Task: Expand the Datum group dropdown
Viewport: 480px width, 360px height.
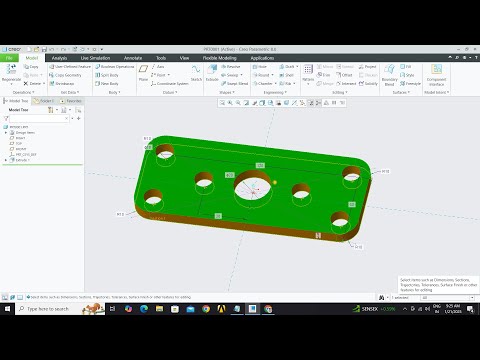Action: point(170,92)
